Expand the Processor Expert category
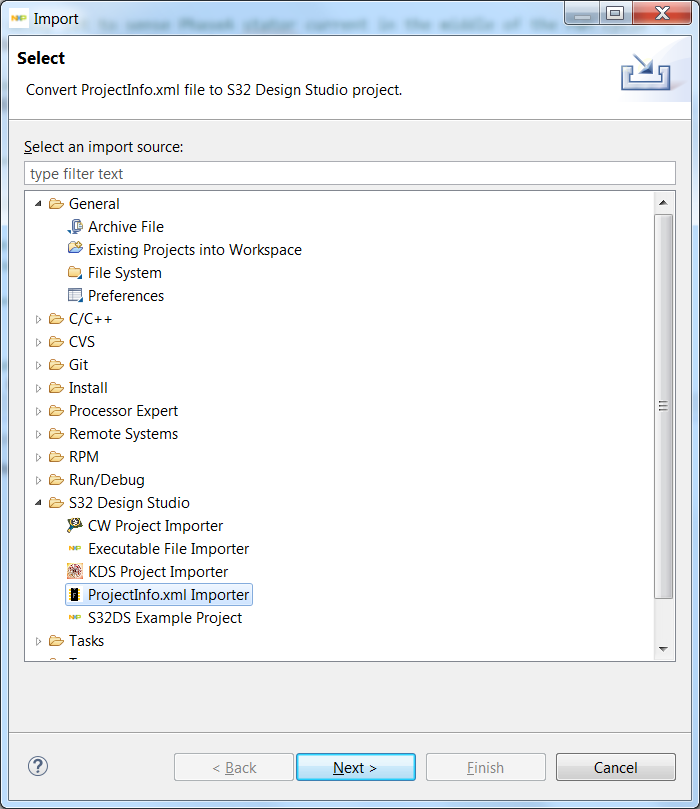700x809 pixels. (x=38, y=411)
